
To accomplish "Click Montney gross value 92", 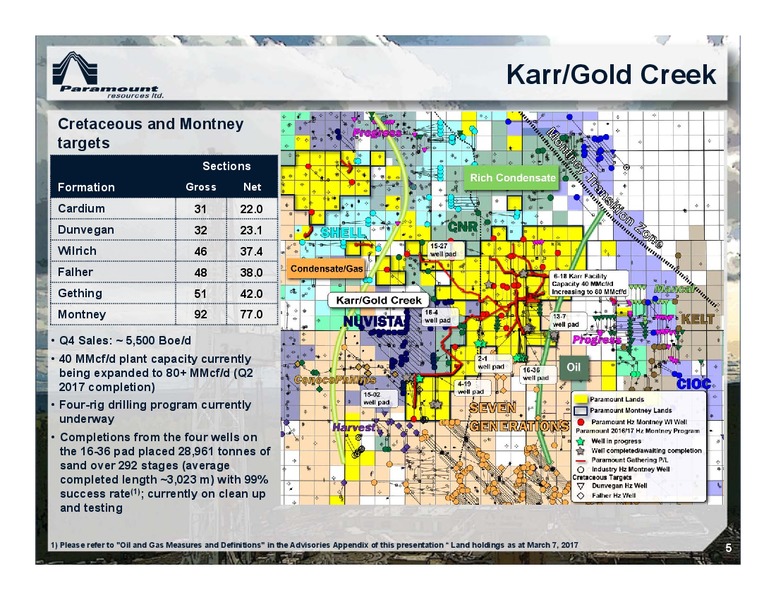I will (x=200, y=315).
